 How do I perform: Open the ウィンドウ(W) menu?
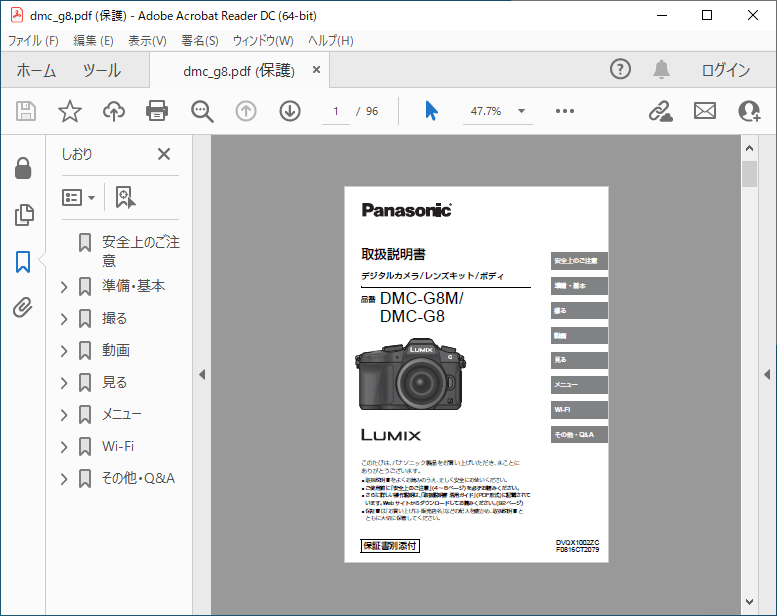point(263,41)
